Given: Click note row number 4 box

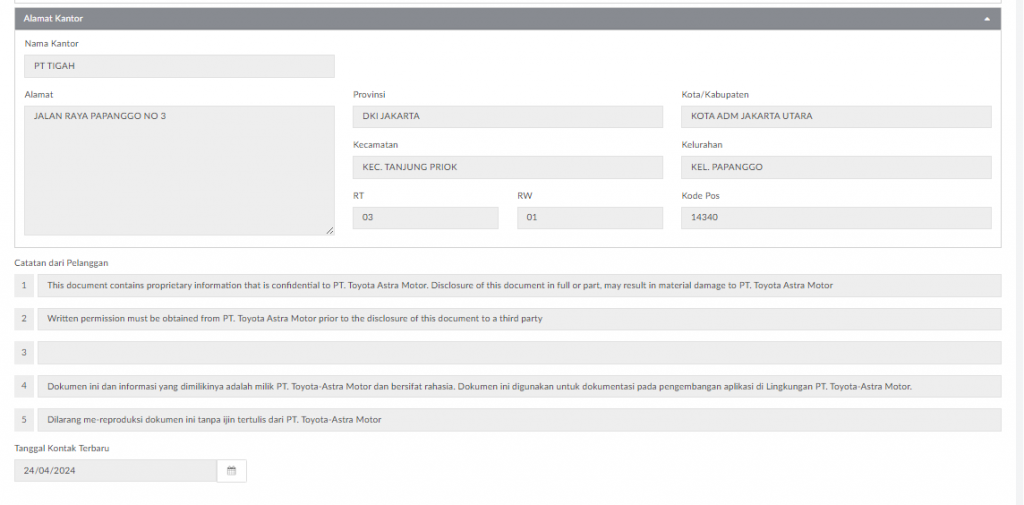Looking at the screenshot, I should (24, 386).
